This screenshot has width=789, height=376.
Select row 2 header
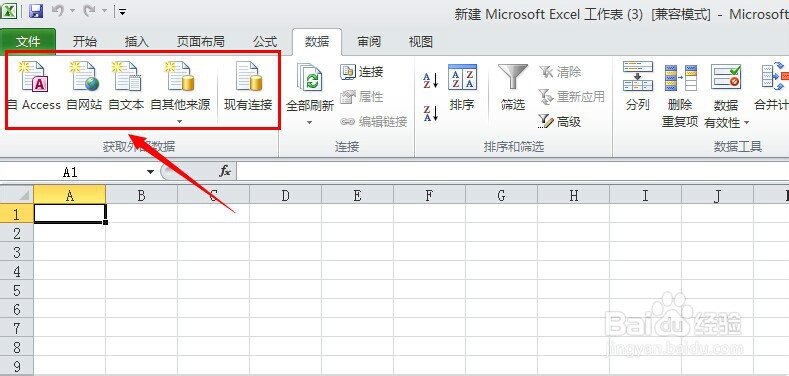coord(17,233)
